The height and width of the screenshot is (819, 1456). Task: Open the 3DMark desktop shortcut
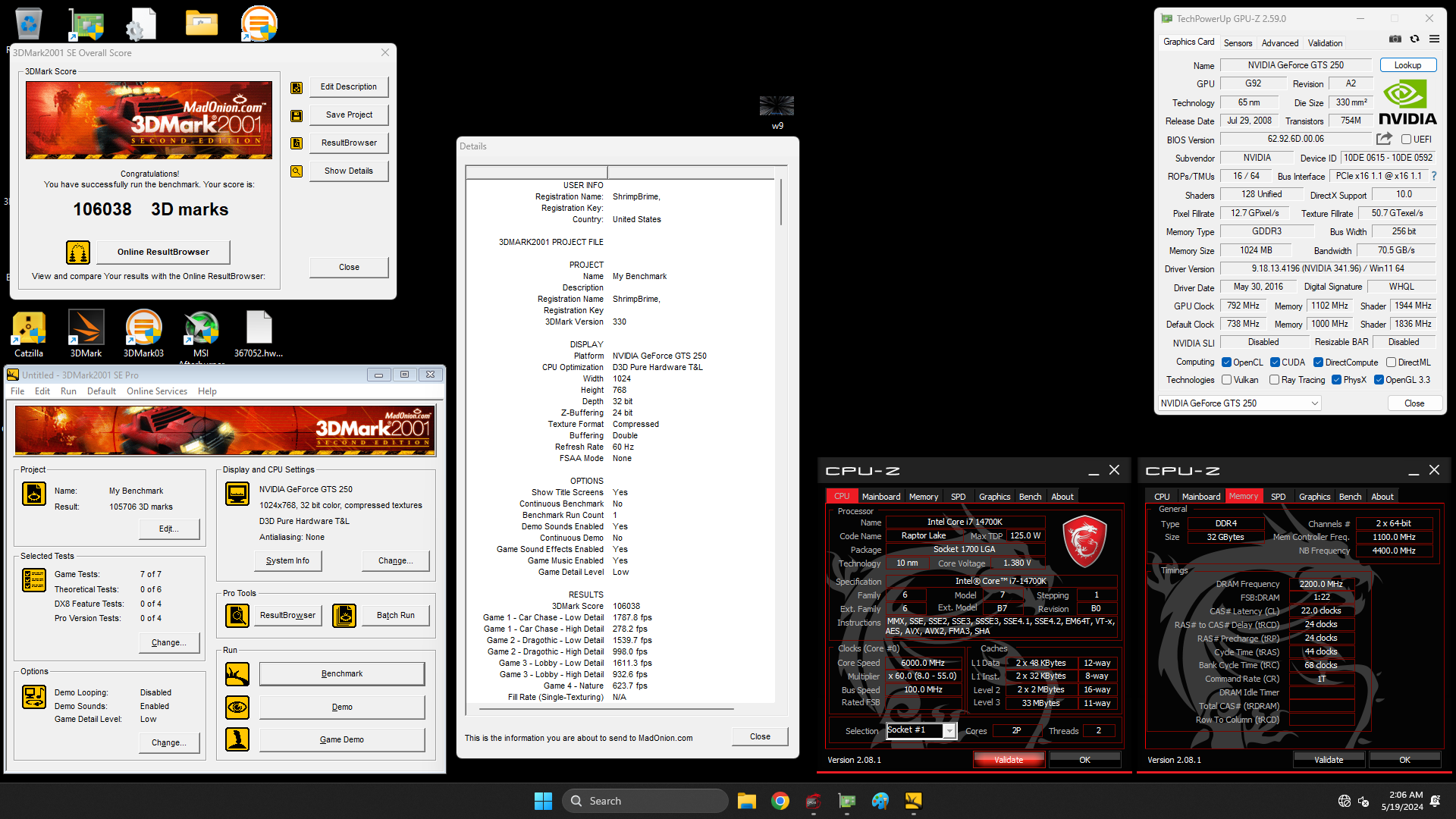click(86, 334)
